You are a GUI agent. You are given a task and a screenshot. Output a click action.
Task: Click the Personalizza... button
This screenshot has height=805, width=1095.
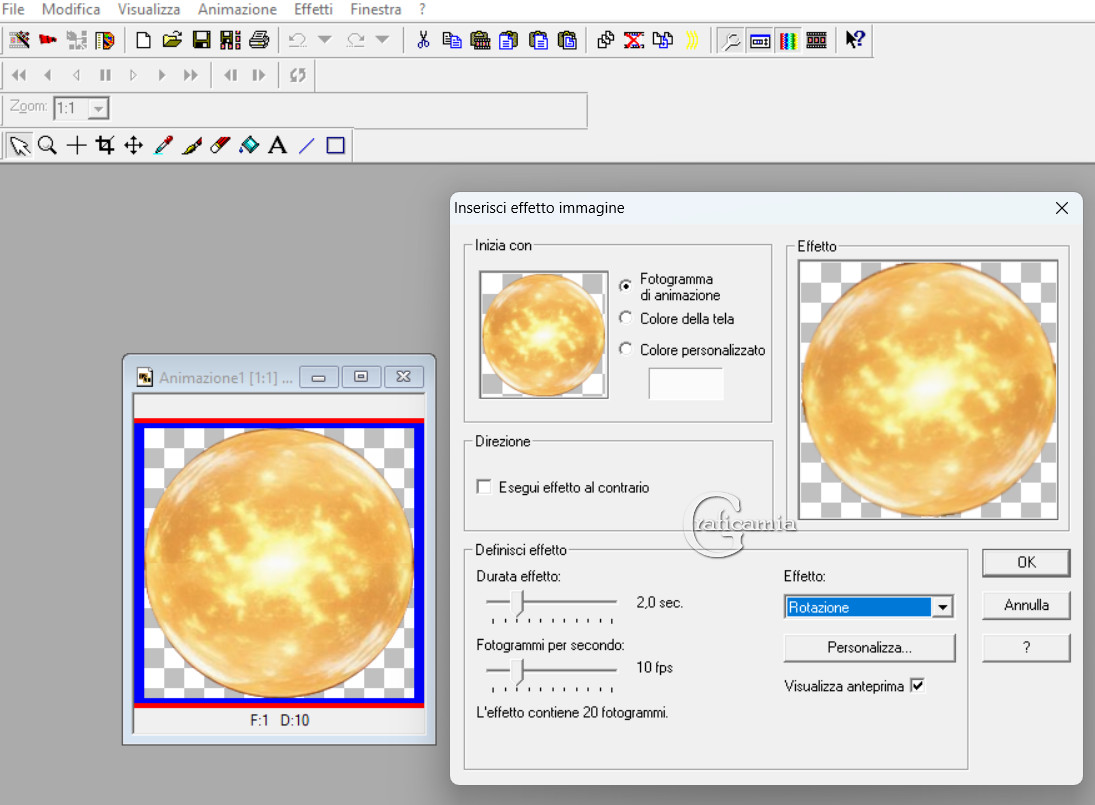pyautogui.click(x=869, y=648)
